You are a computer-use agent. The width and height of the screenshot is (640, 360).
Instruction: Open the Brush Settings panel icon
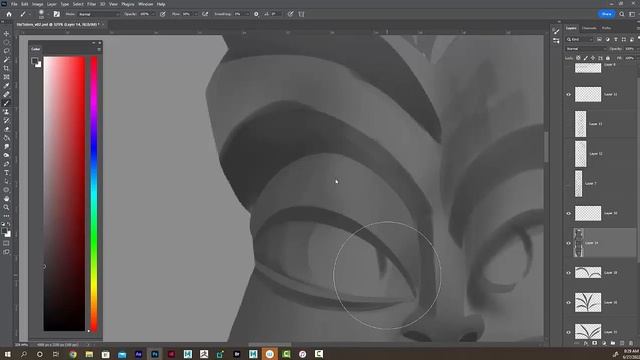coord(57,14)
